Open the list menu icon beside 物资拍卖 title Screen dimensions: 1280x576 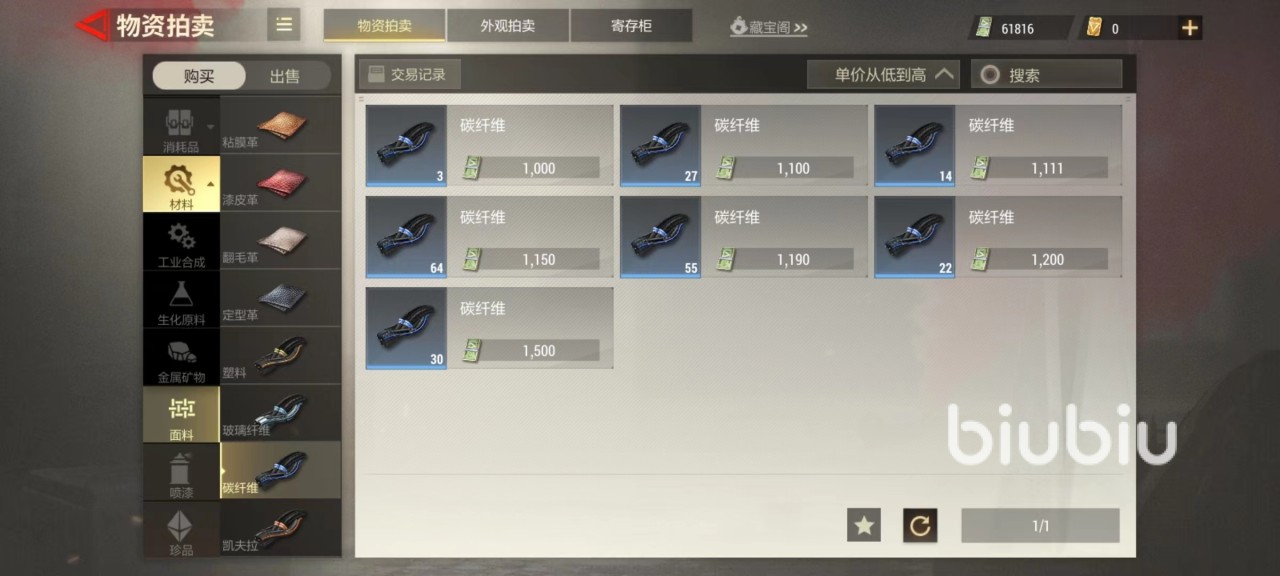284,25
